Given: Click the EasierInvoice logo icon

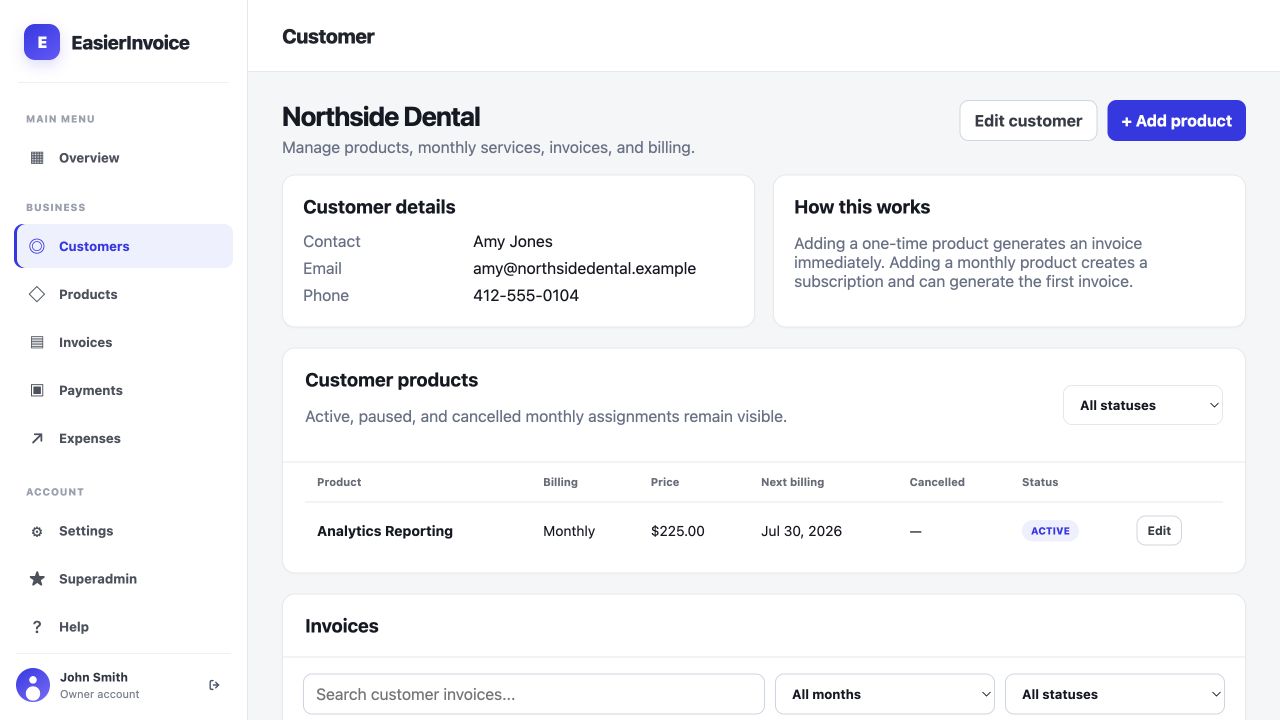Looking at the screenshot, I should 42,42.
